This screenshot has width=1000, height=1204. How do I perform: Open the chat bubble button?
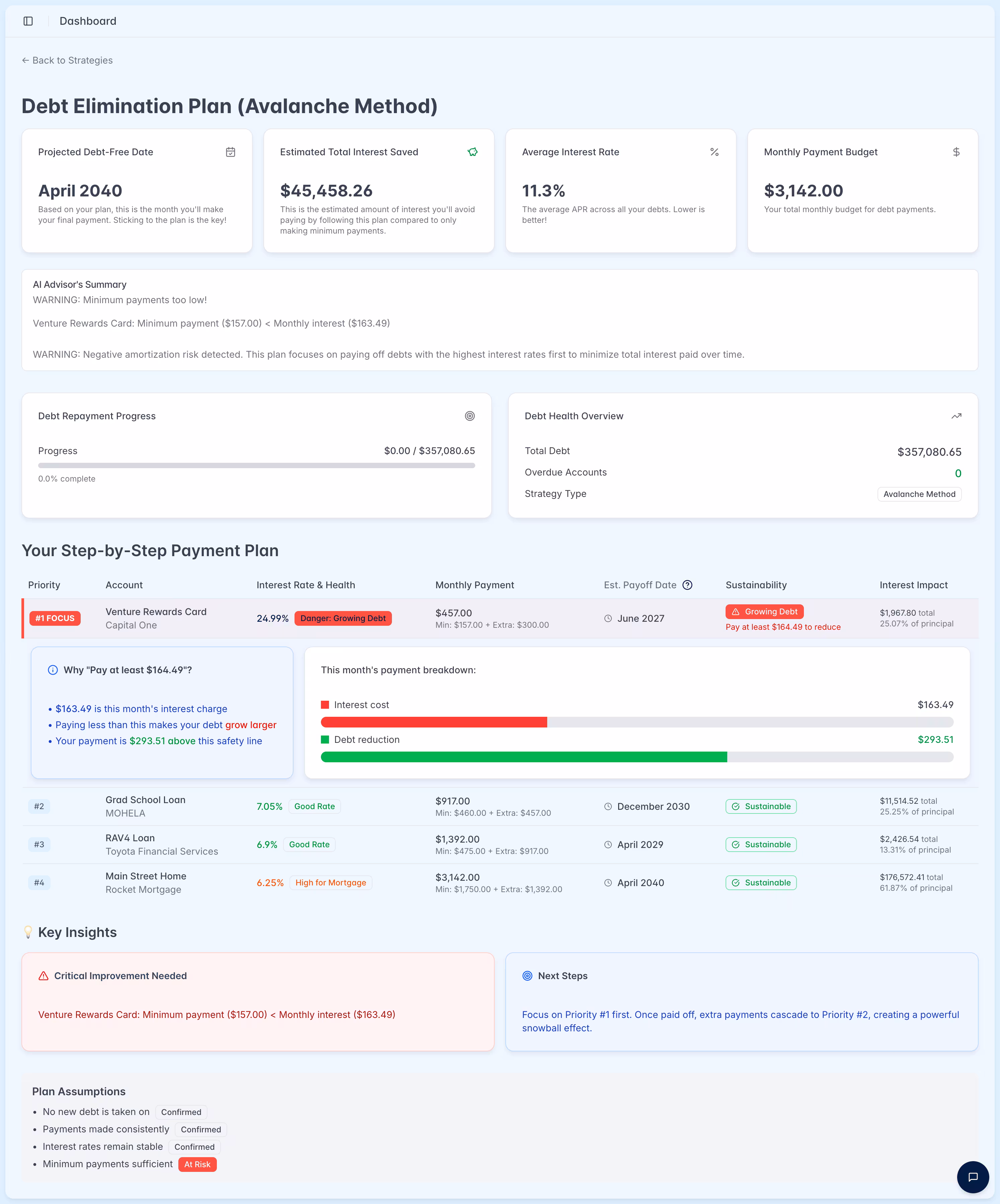(973, 1177)
